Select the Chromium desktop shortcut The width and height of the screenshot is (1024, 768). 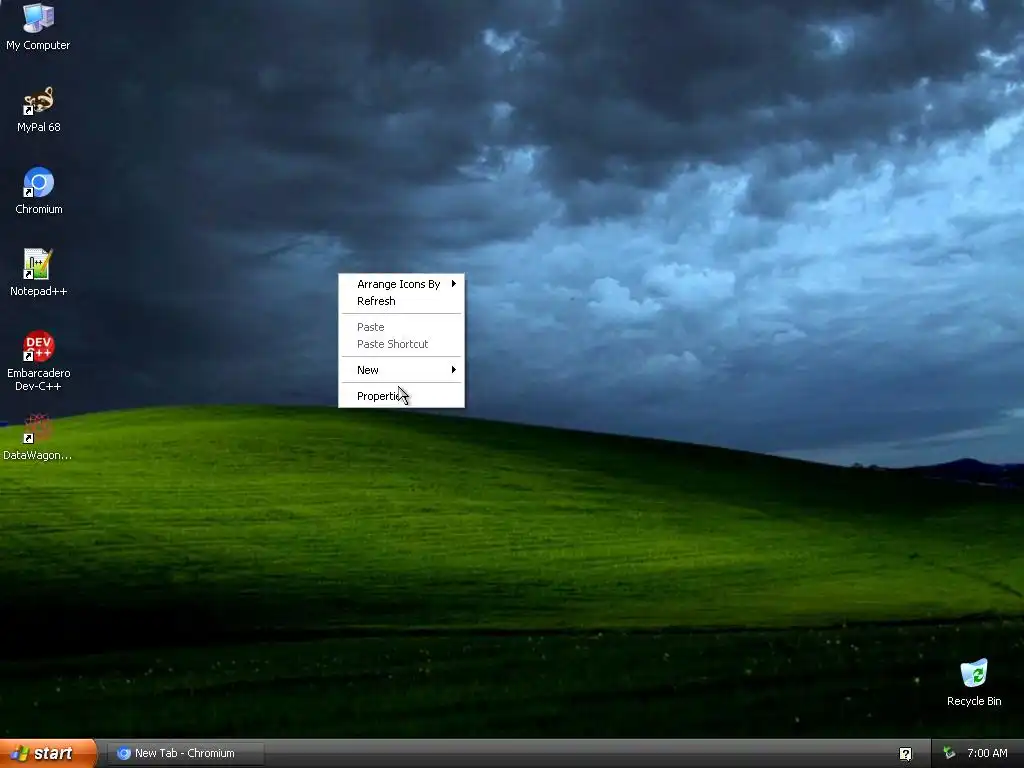point(39,191)
